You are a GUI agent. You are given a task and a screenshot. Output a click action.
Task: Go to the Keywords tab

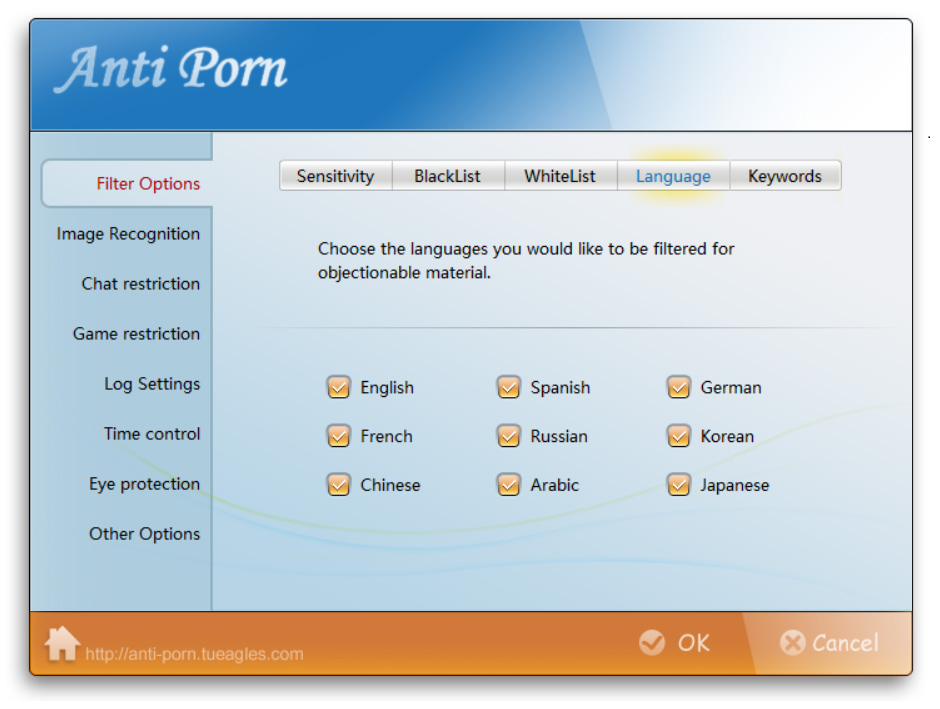coord(785,176)
